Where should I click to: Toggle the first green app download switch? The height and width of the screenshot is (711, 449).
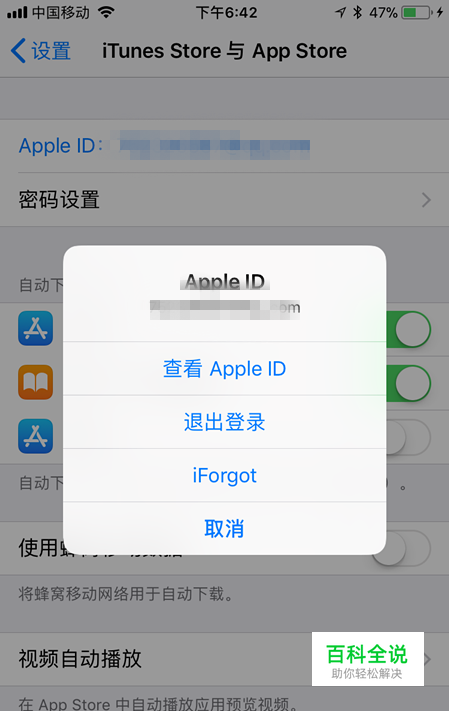click(x=408, y=329)
